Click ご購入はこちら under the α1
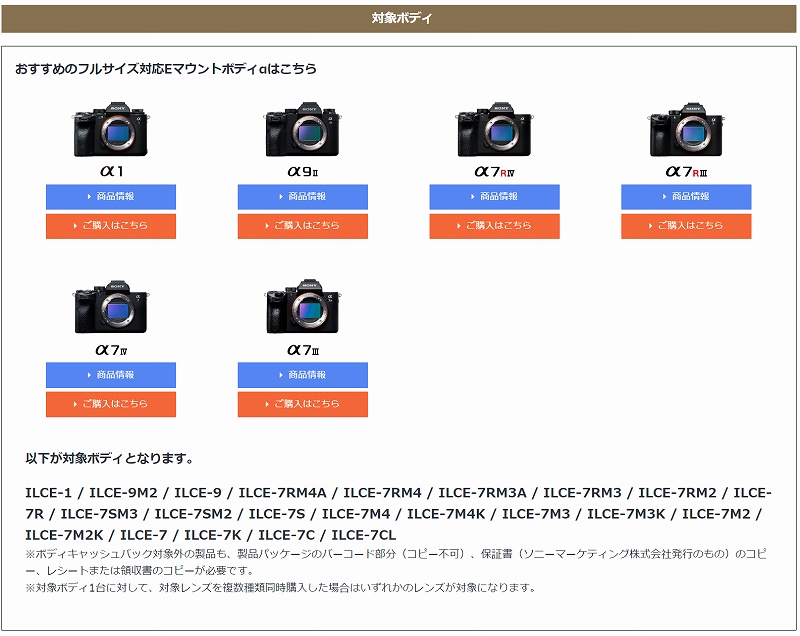The height and width of the screenshot is (636, 800). pos(111,225)
